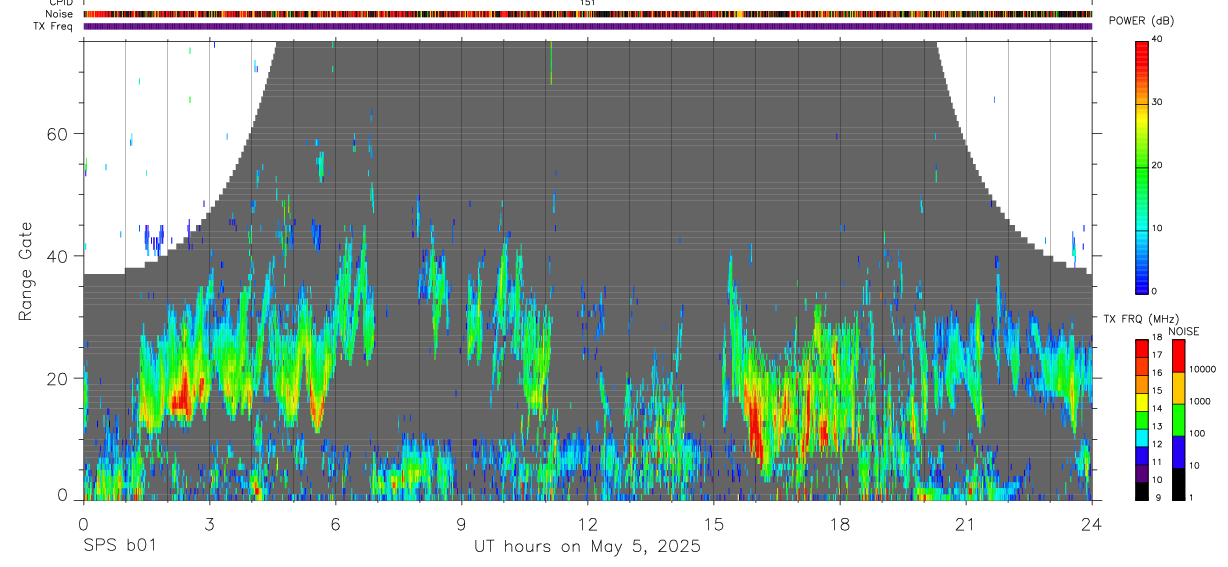Click the 20 tick on POWER colorbar
This screenshot has height=567, width=1228.
click(1158, 165)
